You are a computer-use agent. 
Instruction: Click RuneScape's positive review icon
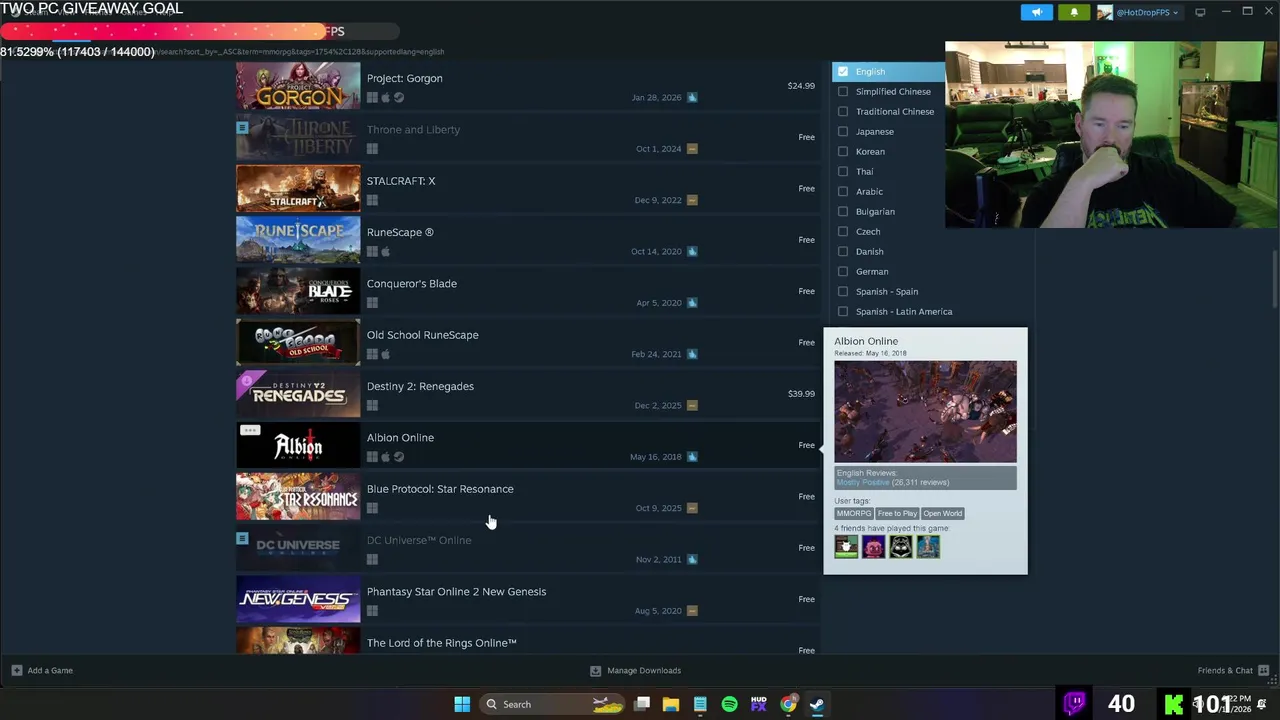coord(692,251)
